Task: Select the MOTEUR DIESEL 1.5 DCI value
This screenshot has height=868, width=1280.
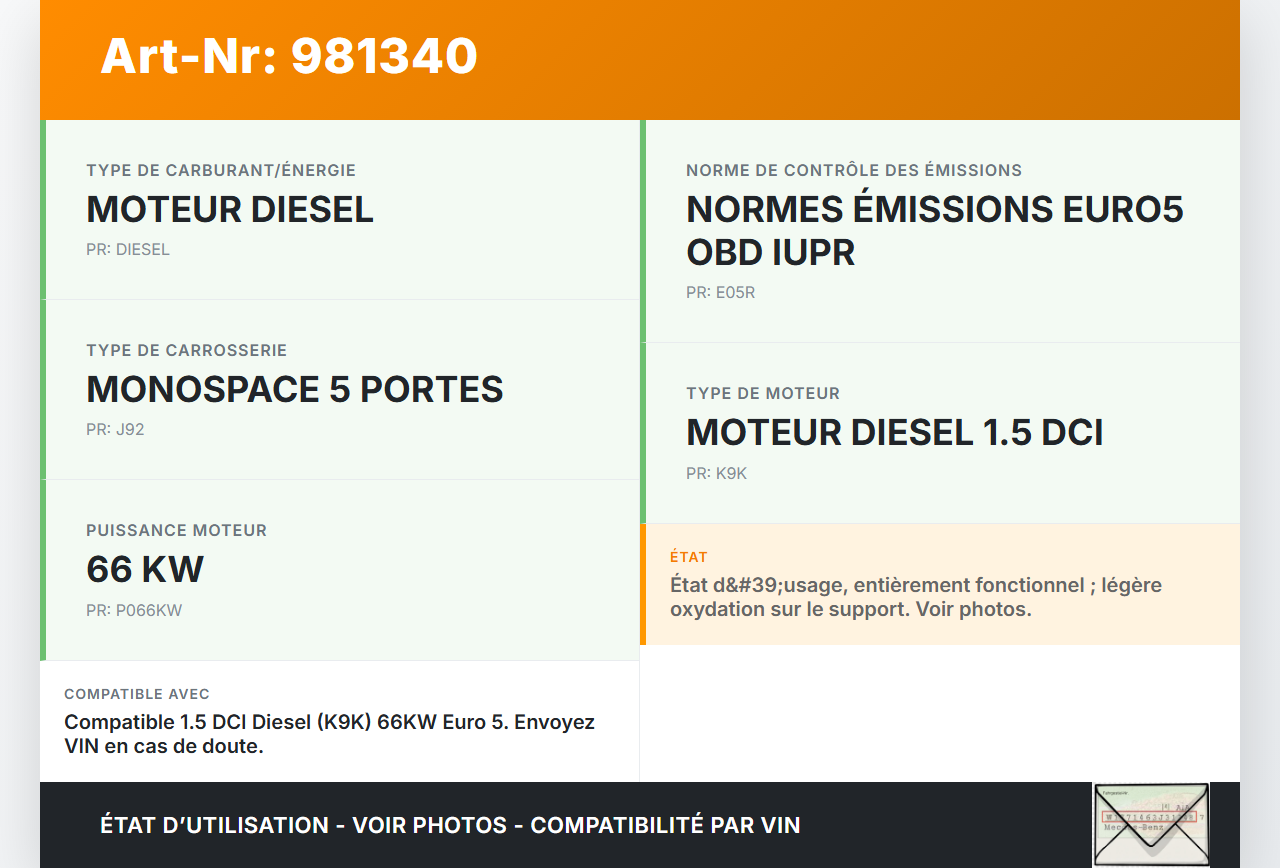Action: click(894, 433)
